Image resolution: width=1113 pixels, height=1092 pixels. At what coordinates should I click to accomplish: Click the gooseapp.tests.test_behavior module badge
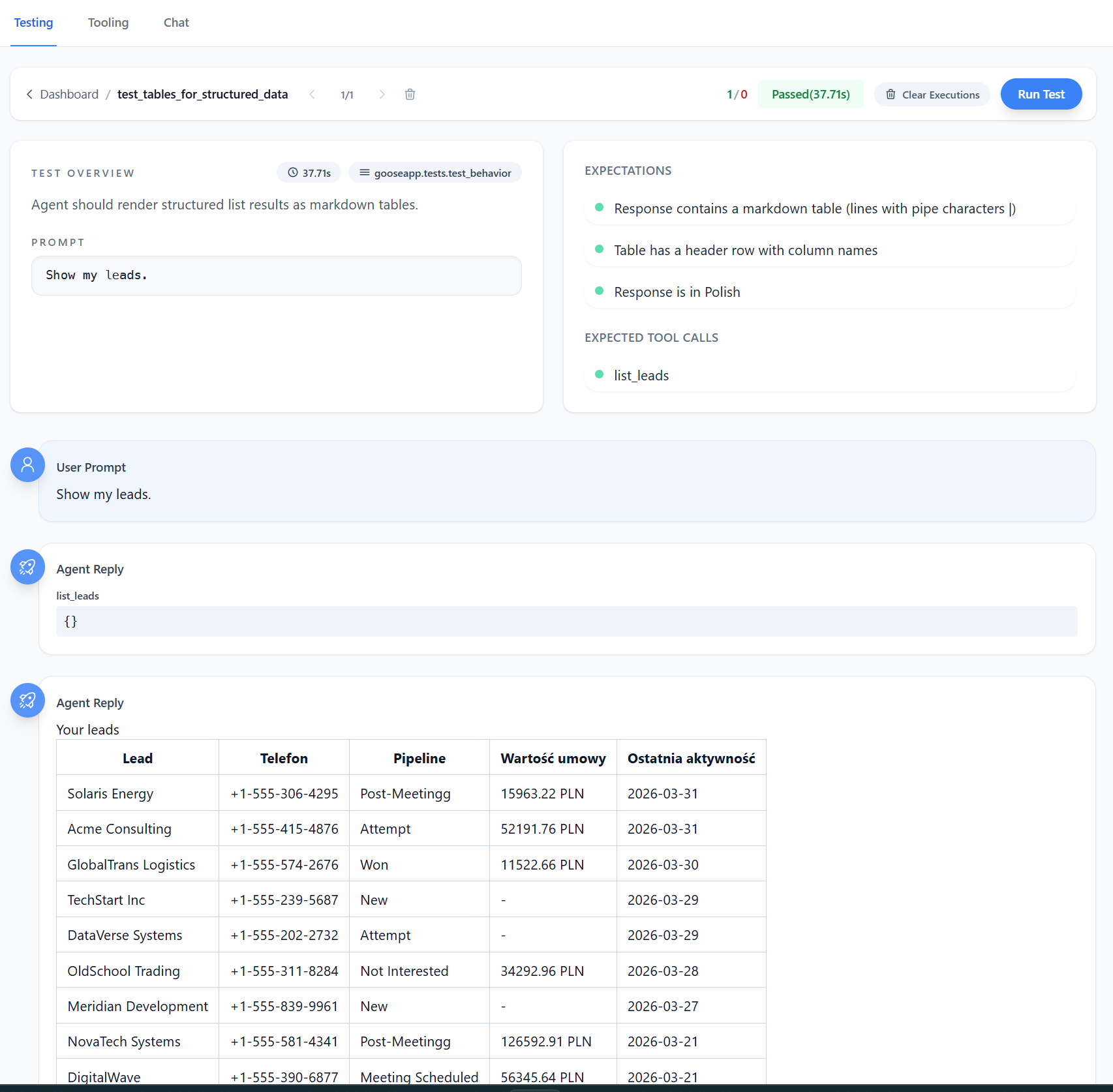point(435,173)
